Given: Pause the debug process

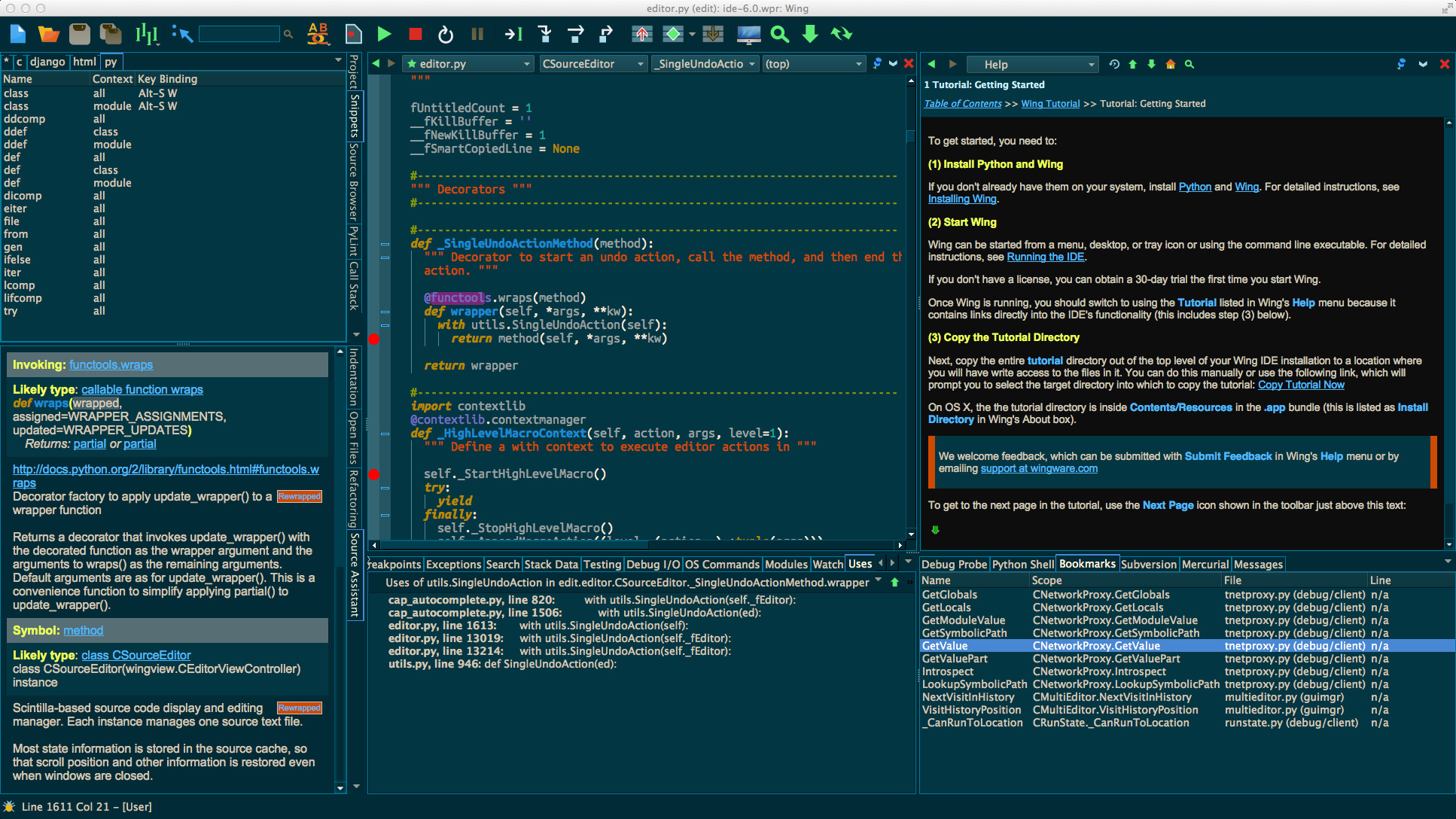Looking at the screenshot, I should tap(477, 34).
